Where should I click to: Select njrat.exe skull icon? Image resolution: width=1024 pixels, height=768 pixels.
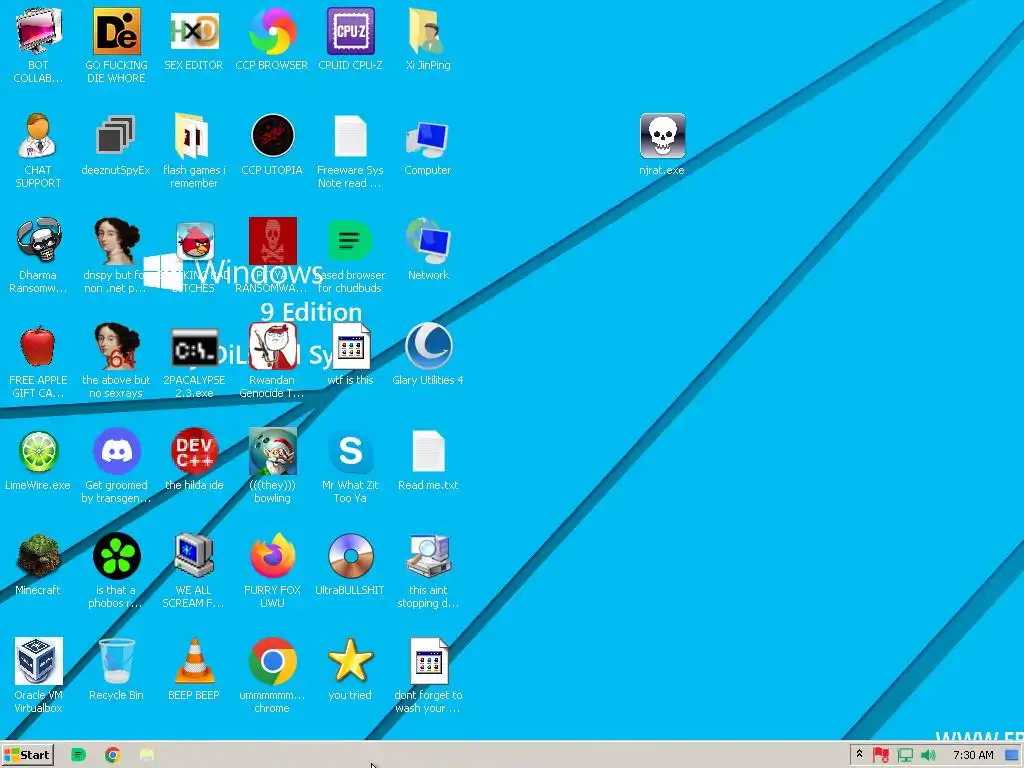tap(662, 145)
